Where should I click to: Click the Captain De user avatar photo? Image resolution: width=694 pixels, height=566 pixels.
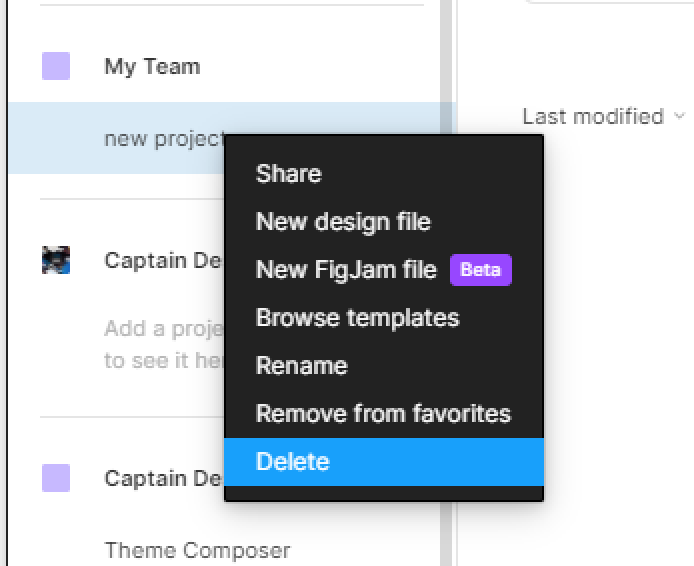[x=56, y=260]
